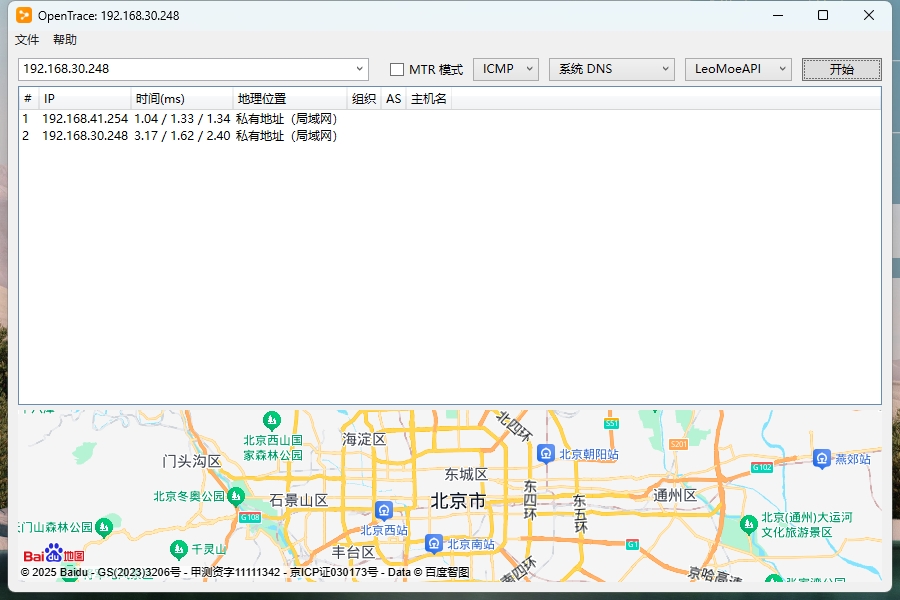Image resolution: width=900 pixels, height=600 pixels.
Task: Open the 帮助 menu
Action: point(65,40)
